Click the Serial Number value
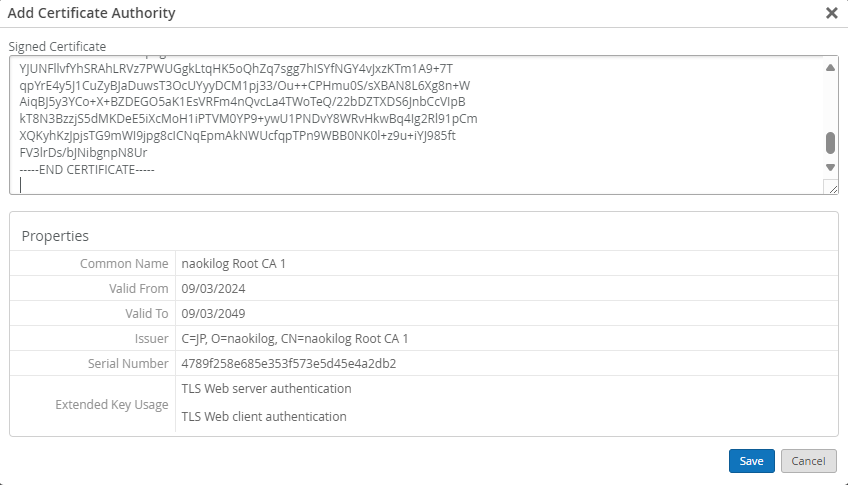 (x=289, y=363)
